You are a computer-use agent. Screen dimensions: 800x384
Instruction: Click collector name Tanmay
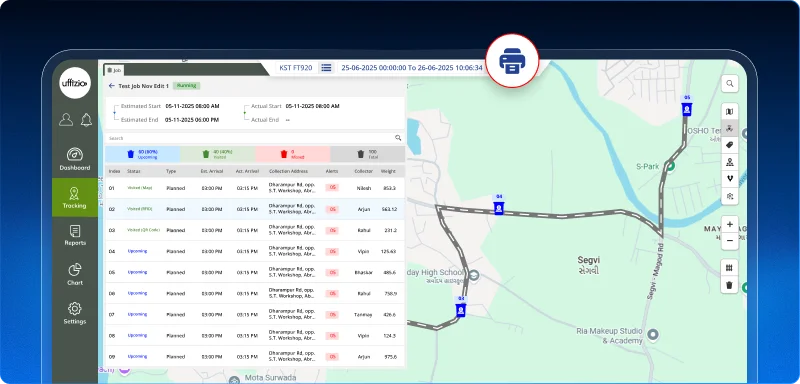pyautogui.click(x=363, y=315)
